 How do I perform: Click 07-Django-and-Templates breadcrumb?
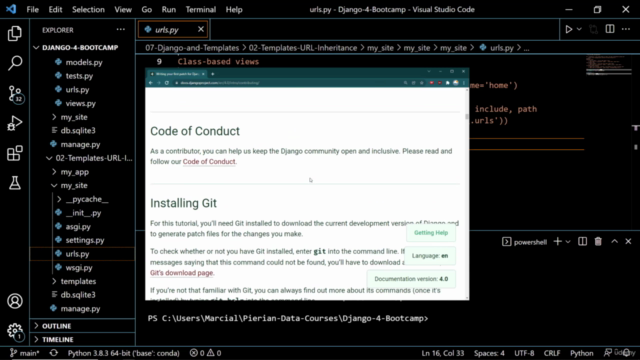(192, 48)
